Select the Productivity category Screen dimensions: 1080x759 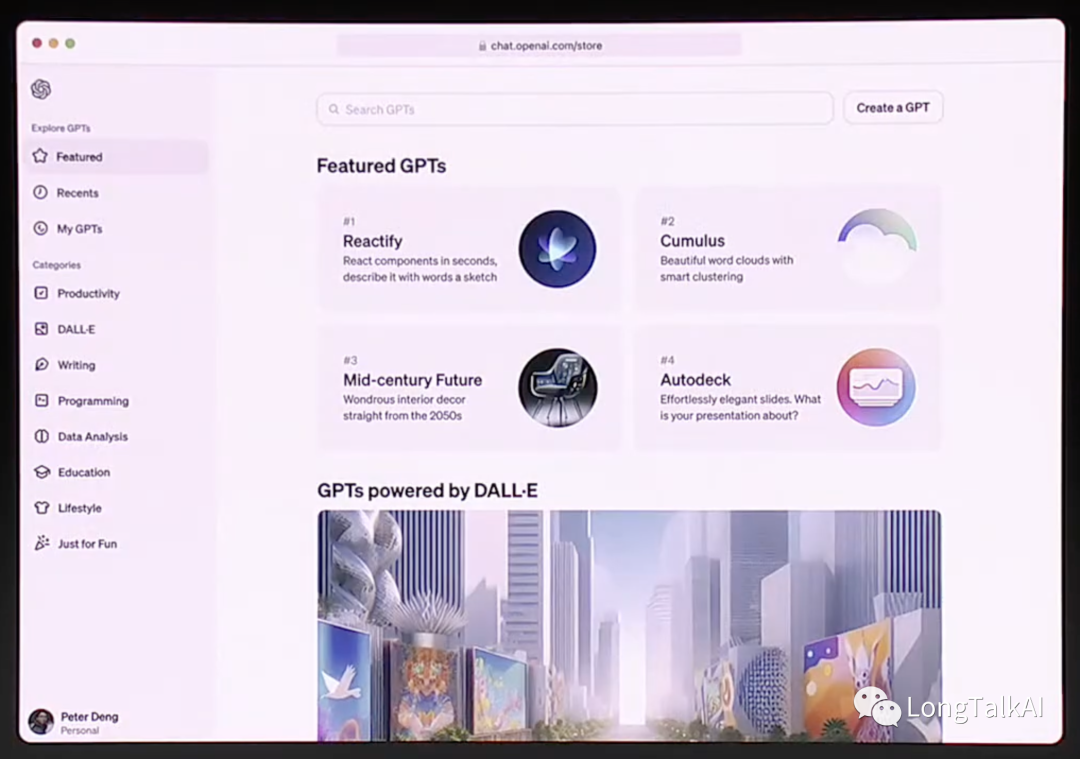point(116,293)
